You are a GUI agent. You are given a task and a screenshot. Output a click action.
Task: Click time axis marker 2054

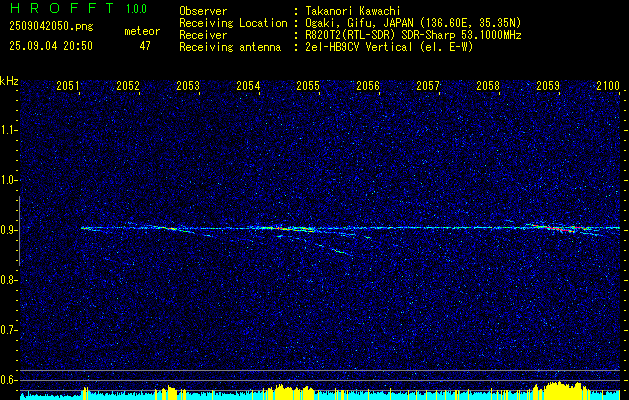[x=248, y=86]
